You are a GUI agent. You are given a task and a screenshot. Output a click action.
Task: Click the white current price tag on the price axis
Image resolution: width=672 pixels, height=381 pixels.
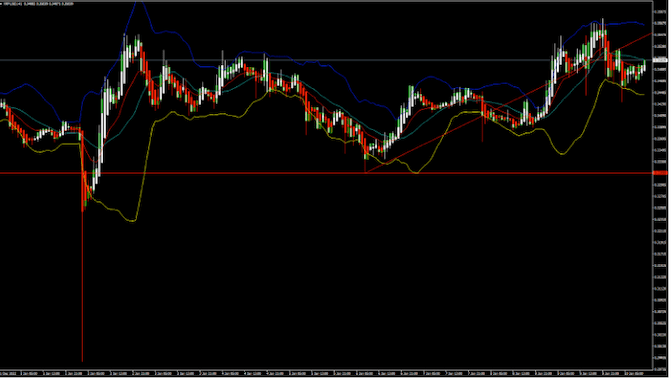click(x=660, y=60)
